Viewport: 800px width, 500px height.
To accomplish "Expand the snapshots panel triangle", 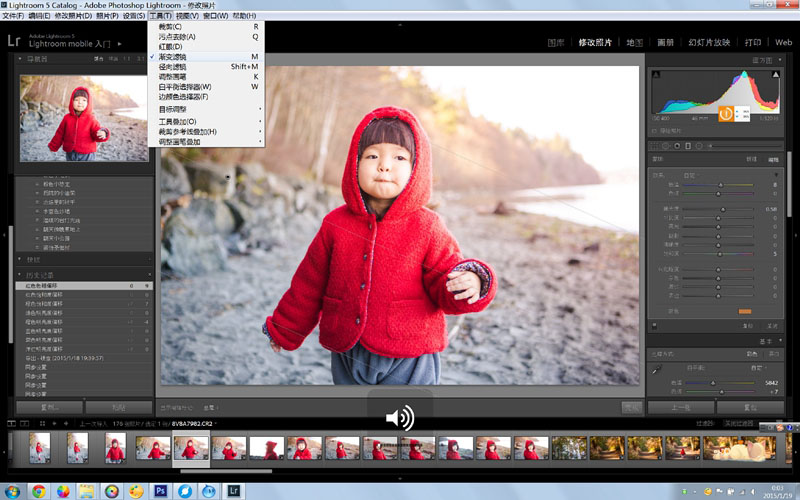I will point(20,260).
